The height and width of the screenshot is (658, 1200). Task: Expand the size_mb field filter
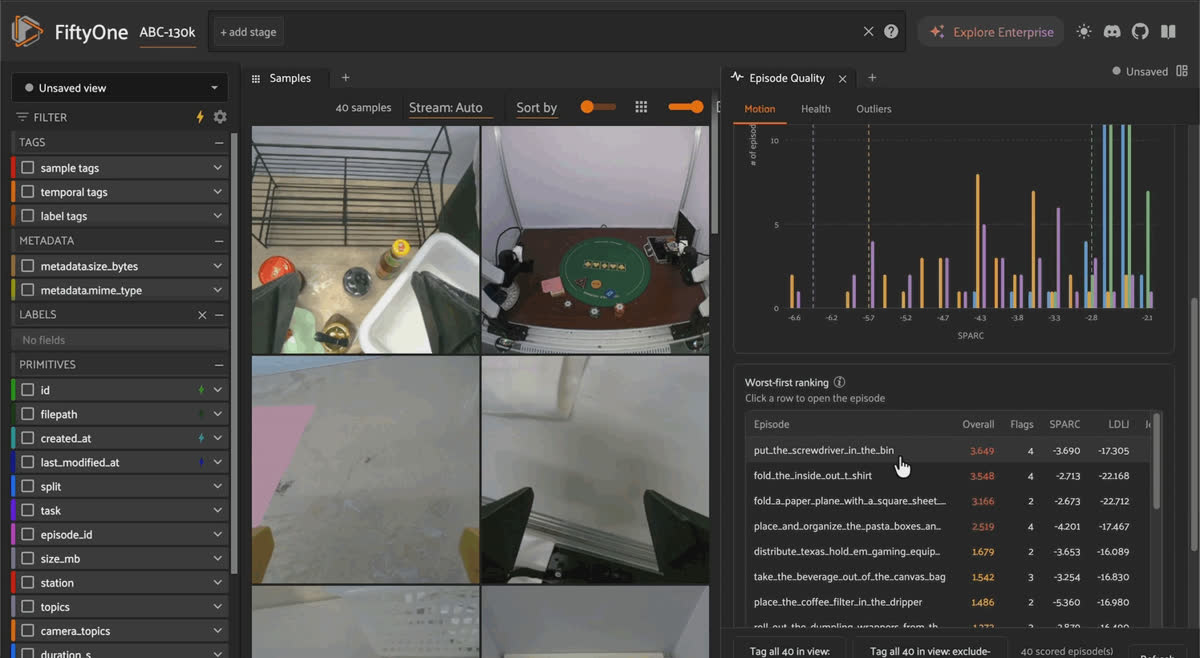point(217,558)
